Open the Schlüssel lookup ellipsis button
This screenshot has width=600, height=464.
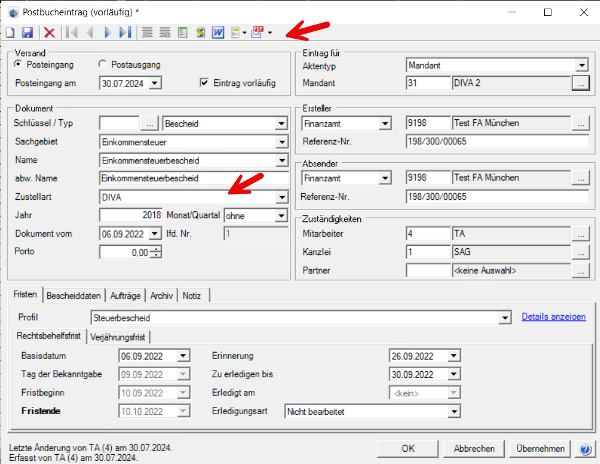tap(150, 124)
